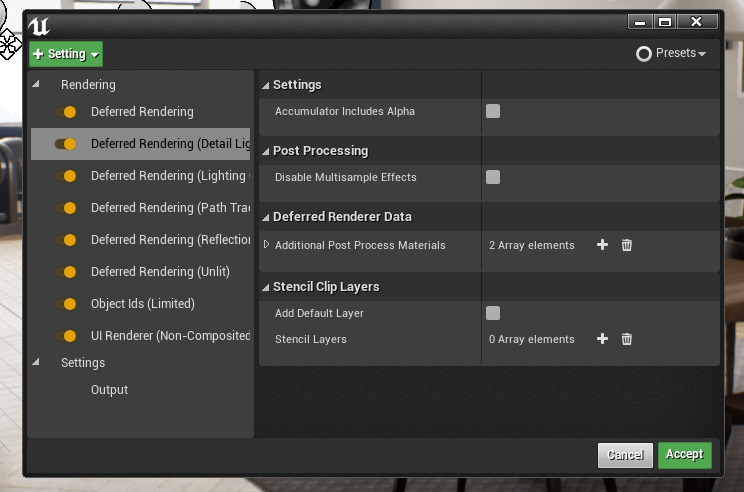
Task: Maximize the settings window
Action: point(665,22)
